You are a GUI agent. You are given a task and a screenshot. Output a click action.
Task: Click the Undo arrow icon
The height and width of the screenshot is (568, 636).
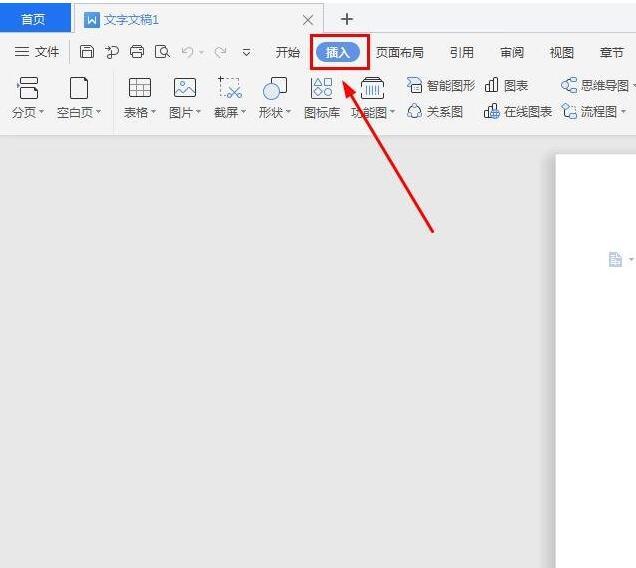point(187,52)
